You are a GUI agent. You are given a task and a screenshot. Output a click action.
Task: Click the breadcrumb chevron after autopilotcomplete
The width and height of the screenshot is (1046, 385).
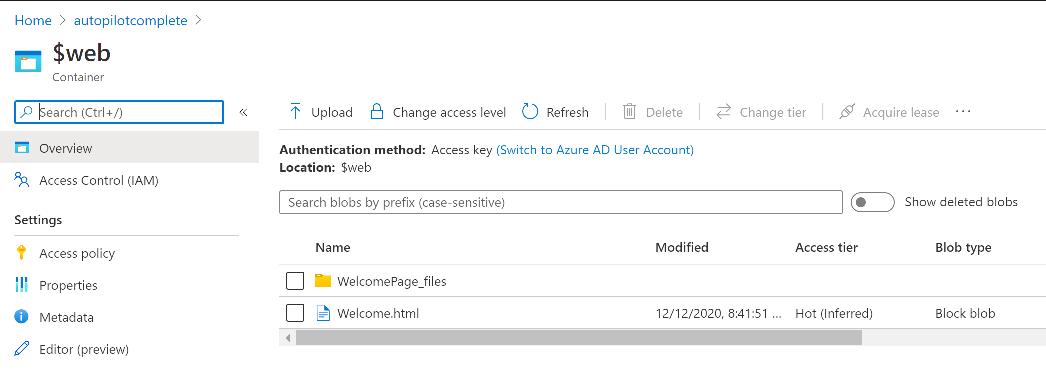click(x=198, y=21)
